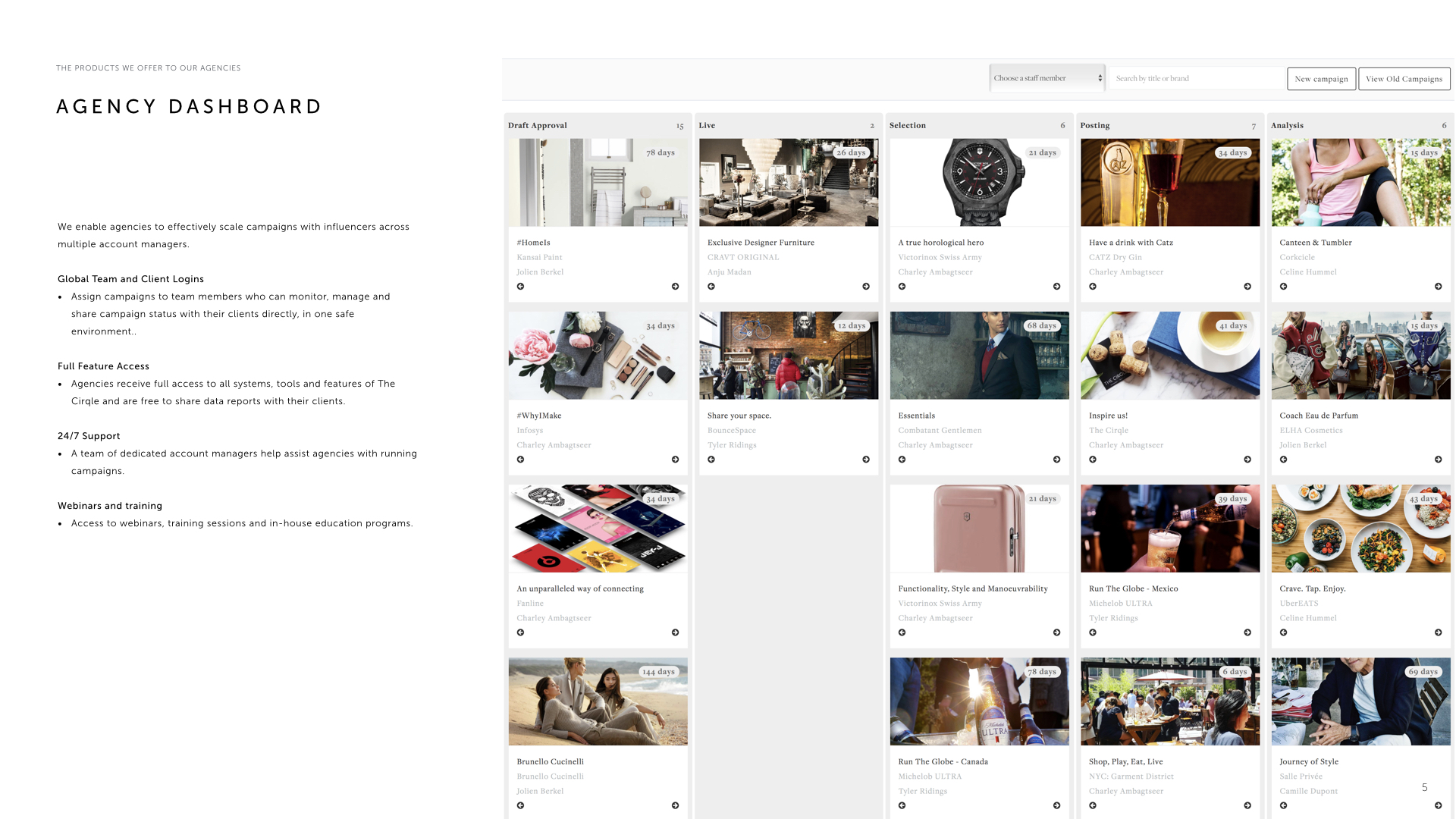The width and height of the screenshot is (1456, 819).
Task: Open the Journey of Style campaign title
Action: [x=1309, y=761]
